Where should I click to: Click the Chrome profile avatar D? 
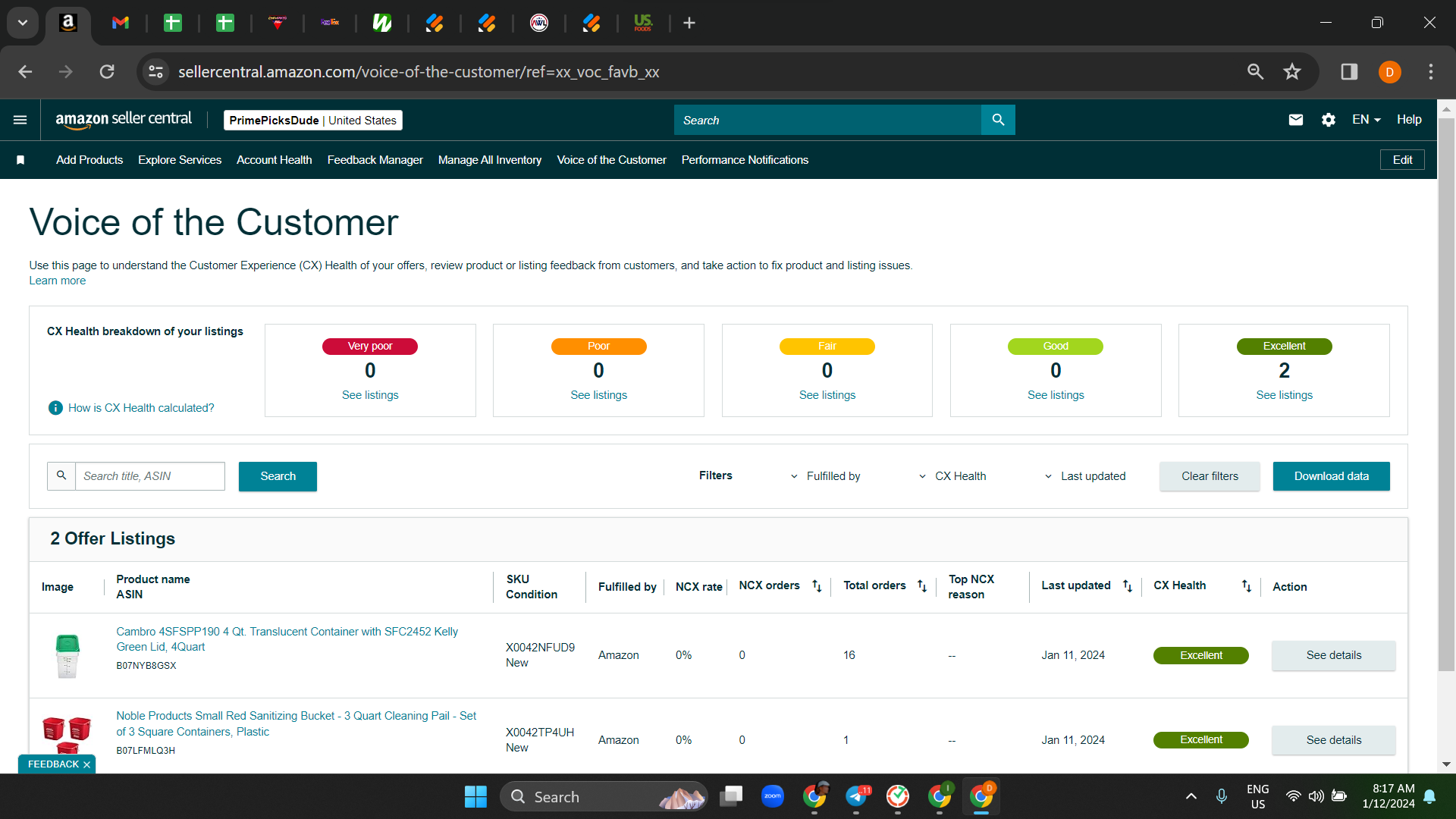1389,72
